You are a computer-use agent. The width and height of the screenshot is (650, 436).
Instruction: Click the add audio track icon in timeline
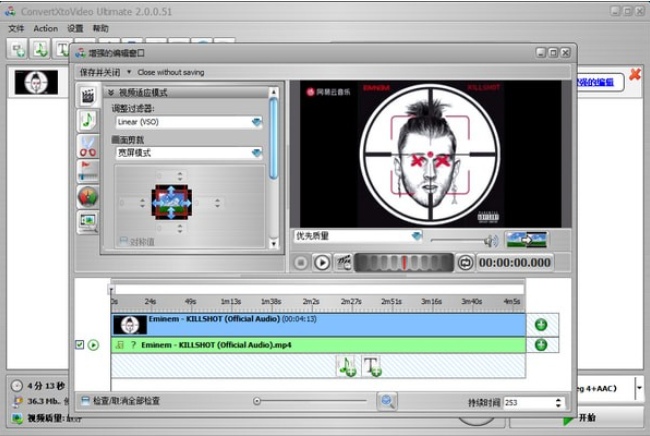tap(347, 366)
